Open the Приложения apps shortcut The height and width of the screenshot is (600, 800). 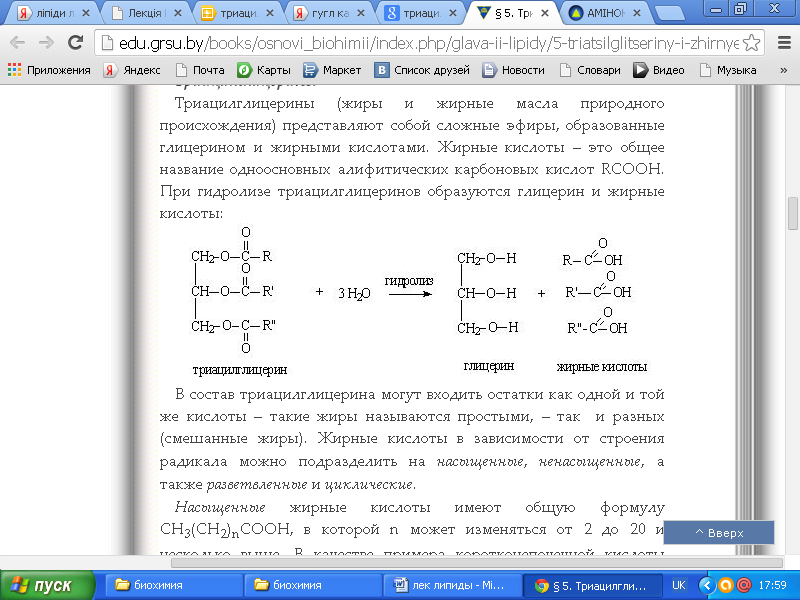pos(49,70)
